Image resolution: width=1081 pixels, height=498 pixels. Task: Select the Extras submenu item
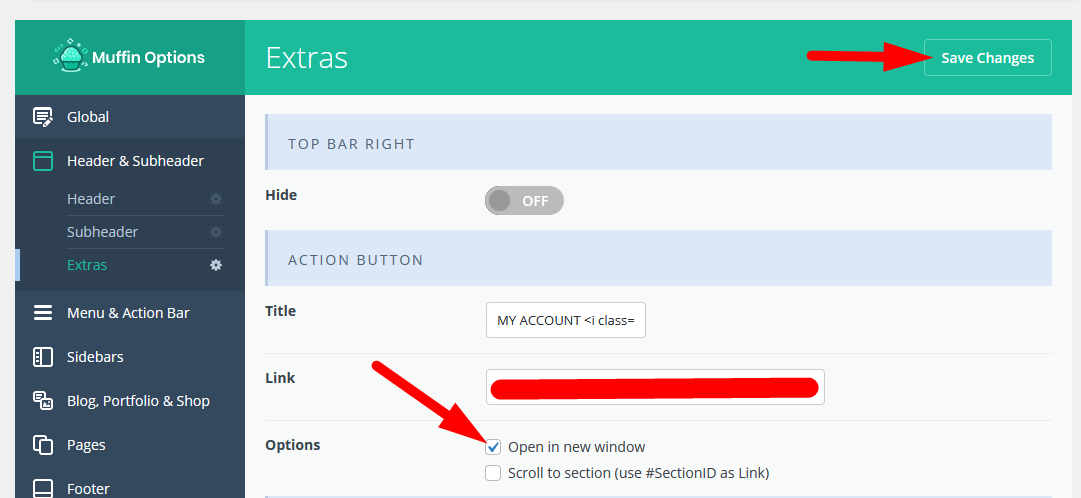(x=87, y=265)
